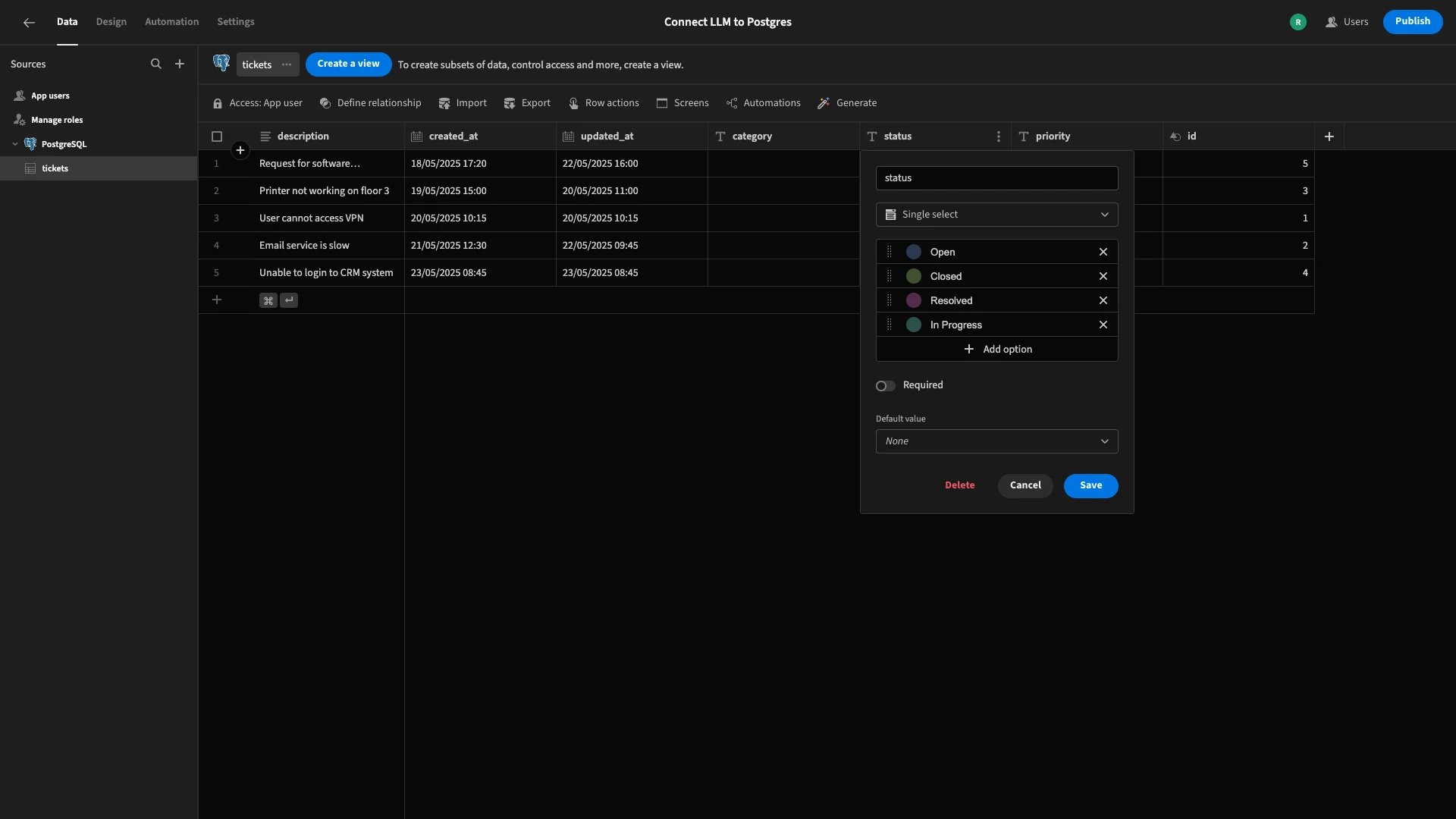Click Add option button
The image size is (1456, 819).
point(996,350)
